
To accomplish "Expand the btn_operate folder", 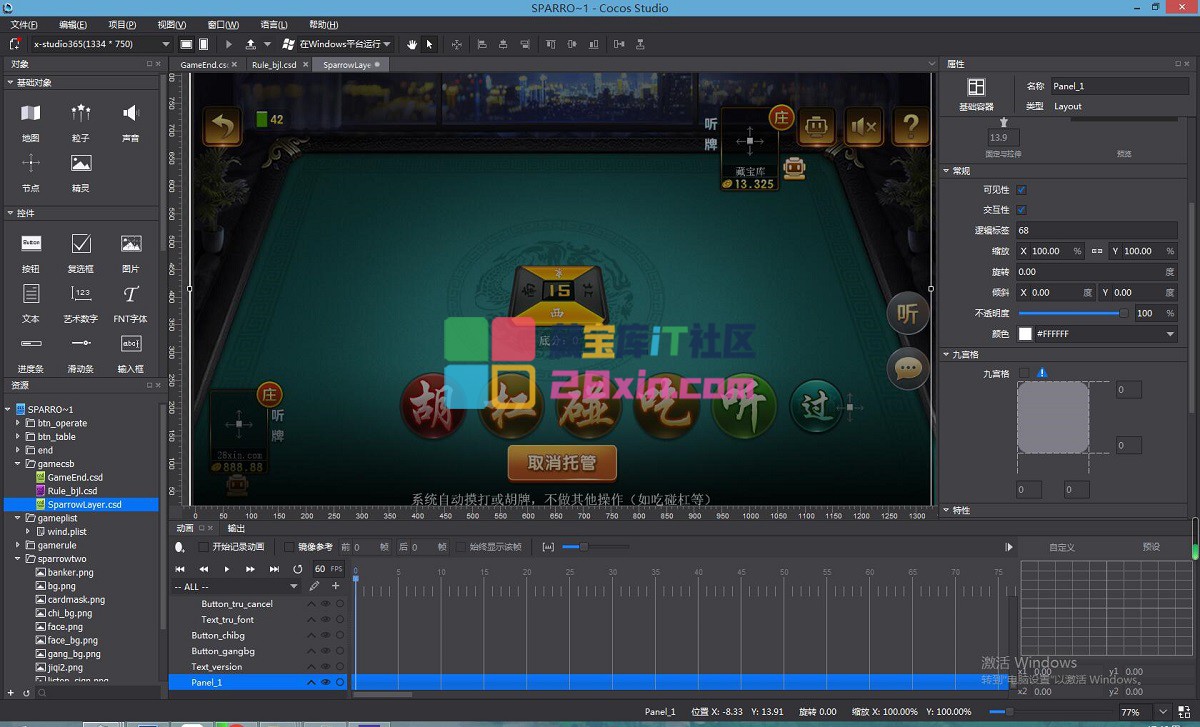I will pos(18,423).
